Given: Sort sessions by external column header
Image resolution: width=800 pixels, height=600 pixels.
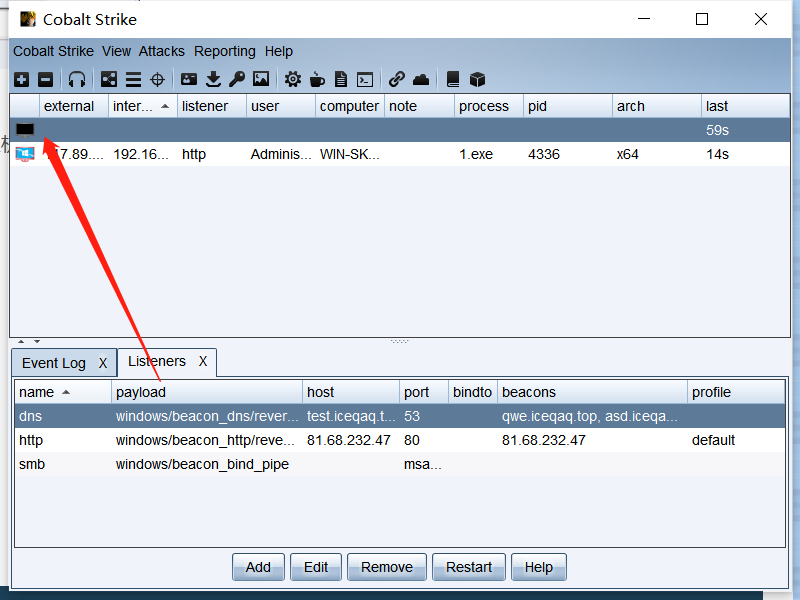Looking at the screenshot, I should coord(74,106).
